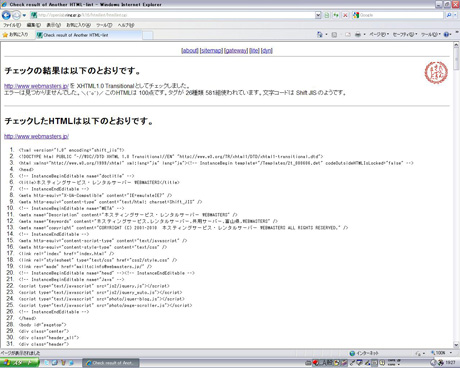This screenshot has width=460, height=368.
Task: Follow the [gateway] link
Action: point(236,51)
